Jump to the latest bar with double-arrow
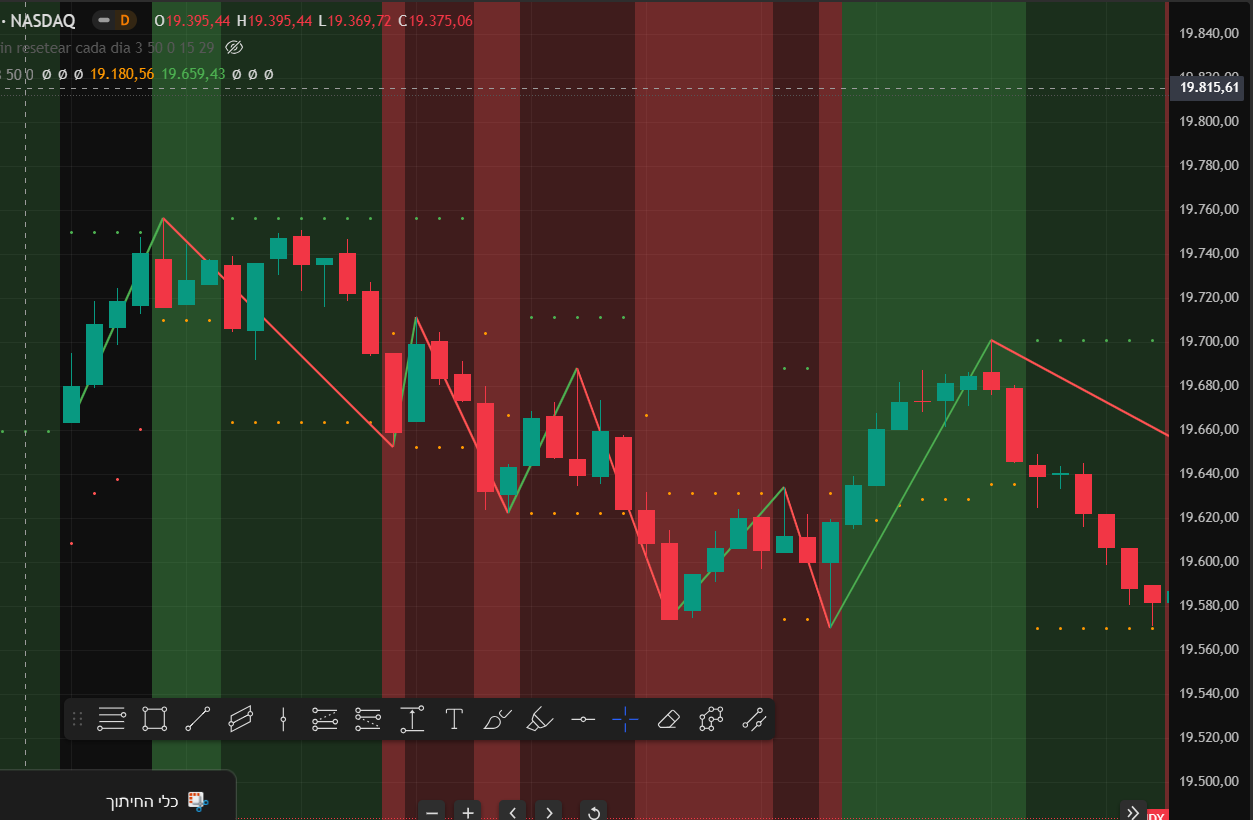1253x820 pixels. (x=1132, y=811)
